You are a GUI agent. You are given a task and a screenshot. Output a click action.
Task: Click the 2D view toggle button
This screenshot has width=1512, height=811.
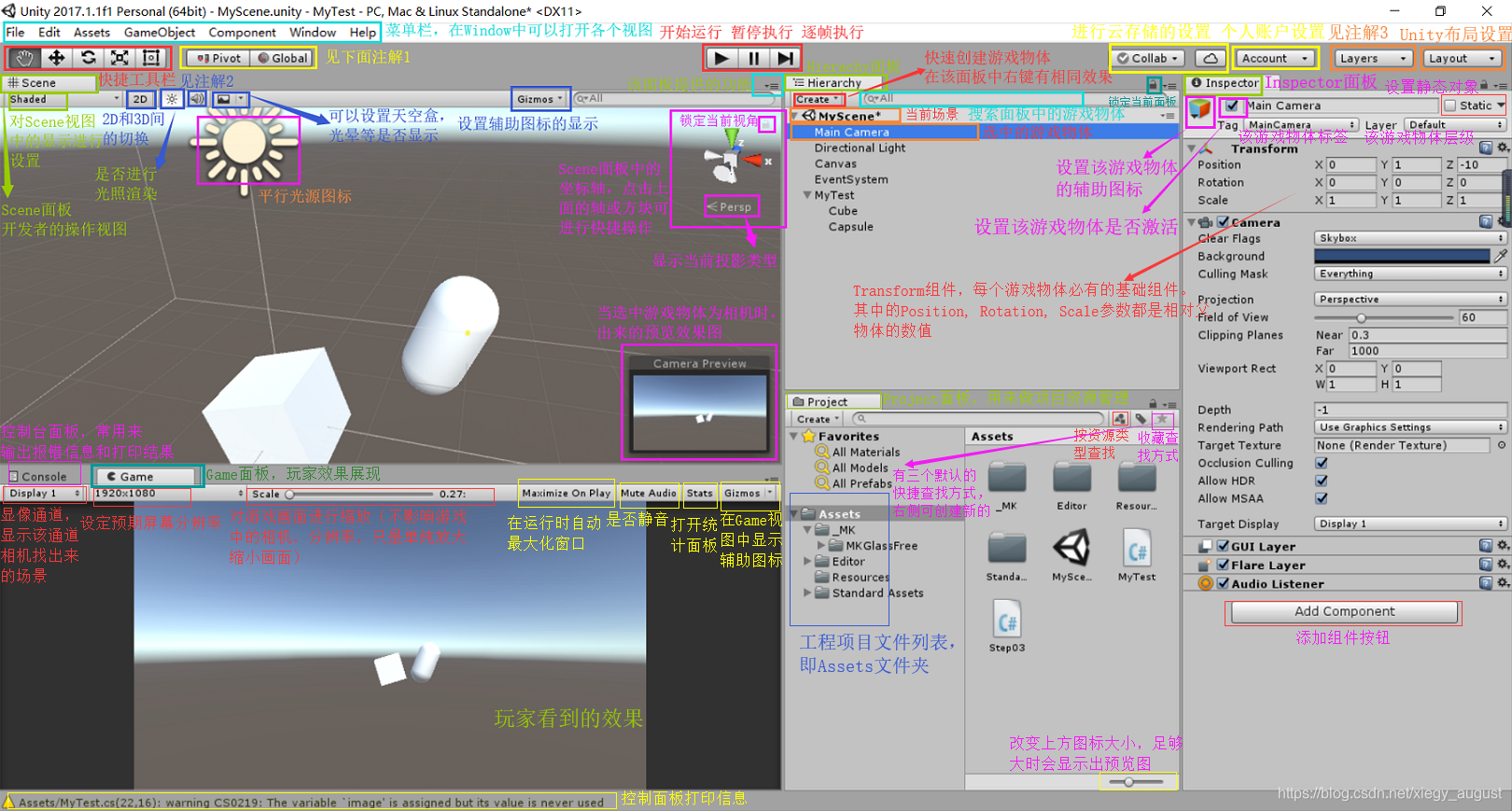(140, 99)
